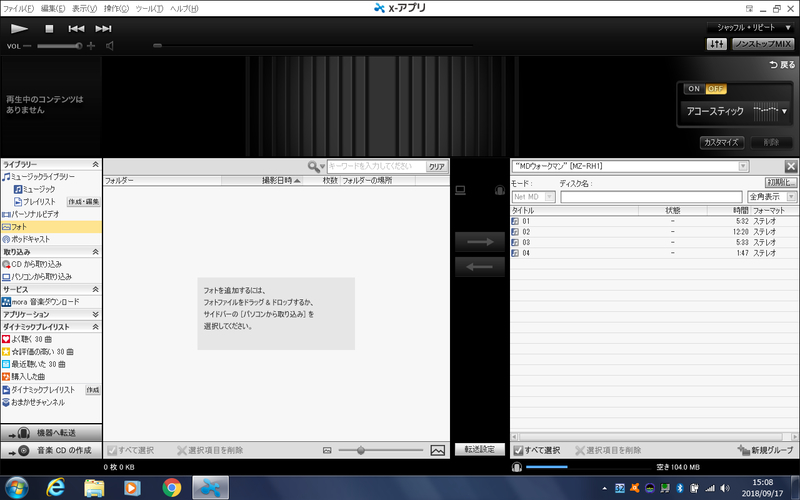Stop playback with the Stop button

(49, 29)
